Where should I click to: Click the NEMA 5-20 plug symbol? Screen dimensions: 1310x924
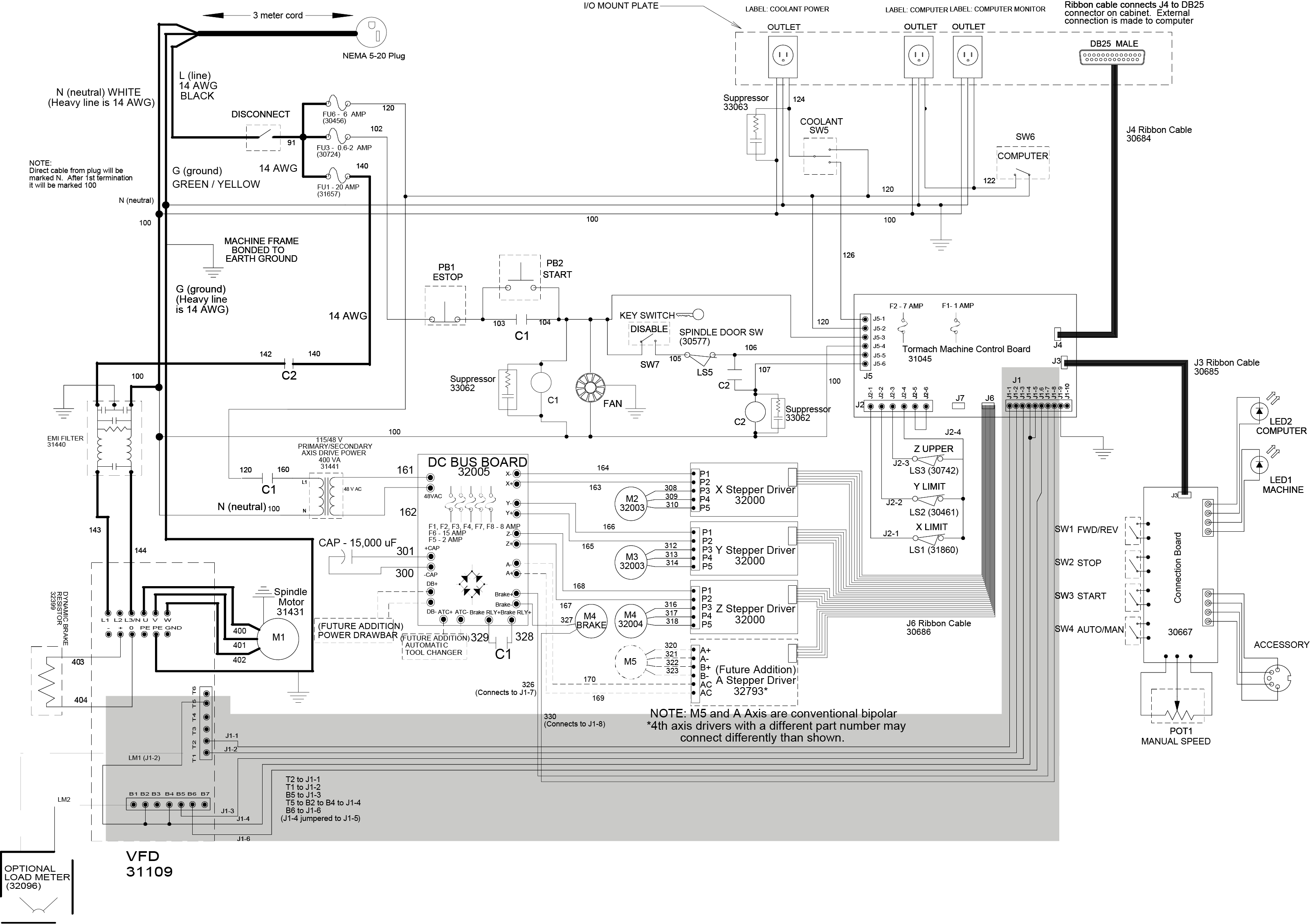(371, 33)
